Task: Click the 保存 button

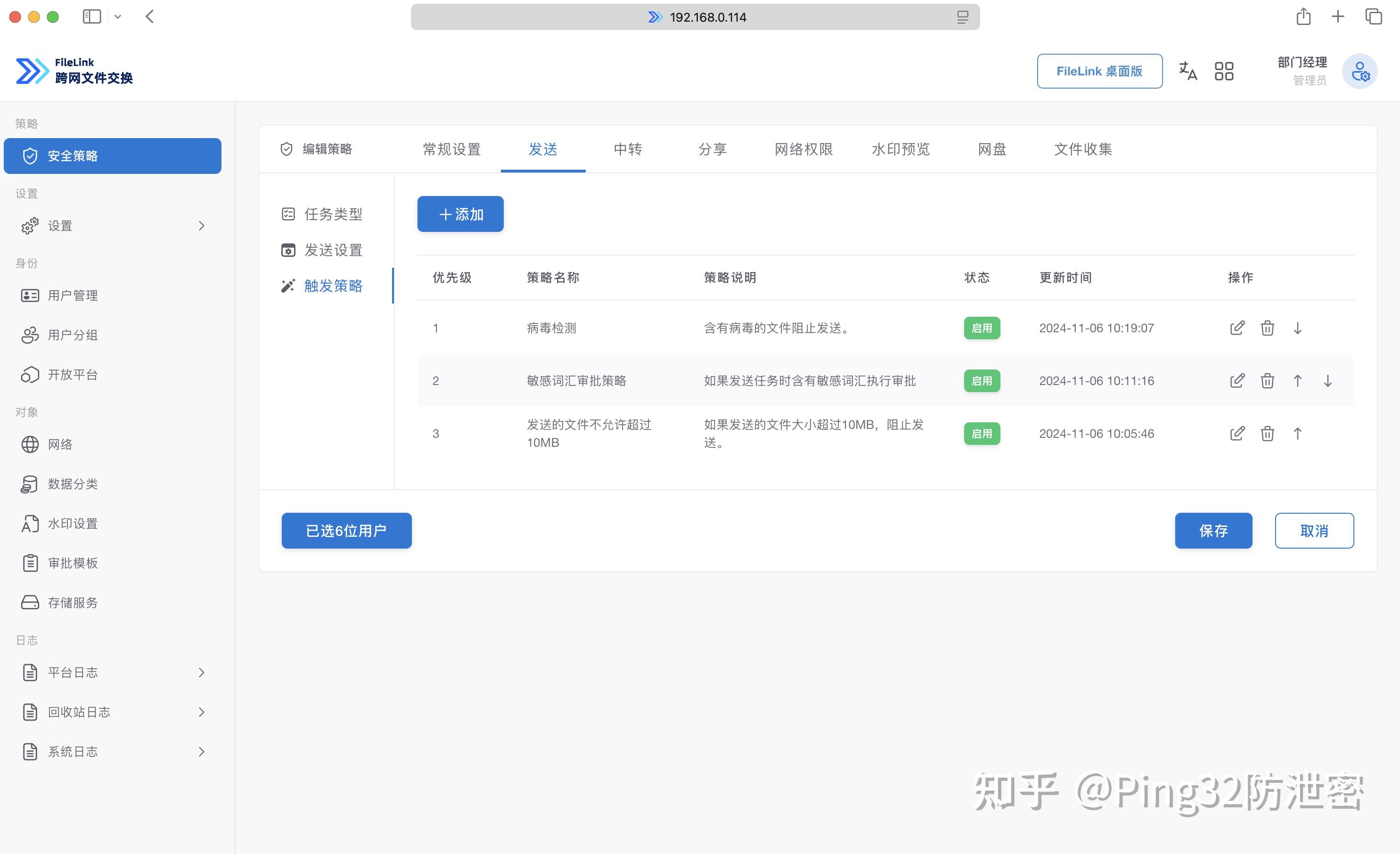Action: click(x=1214, y=531)
